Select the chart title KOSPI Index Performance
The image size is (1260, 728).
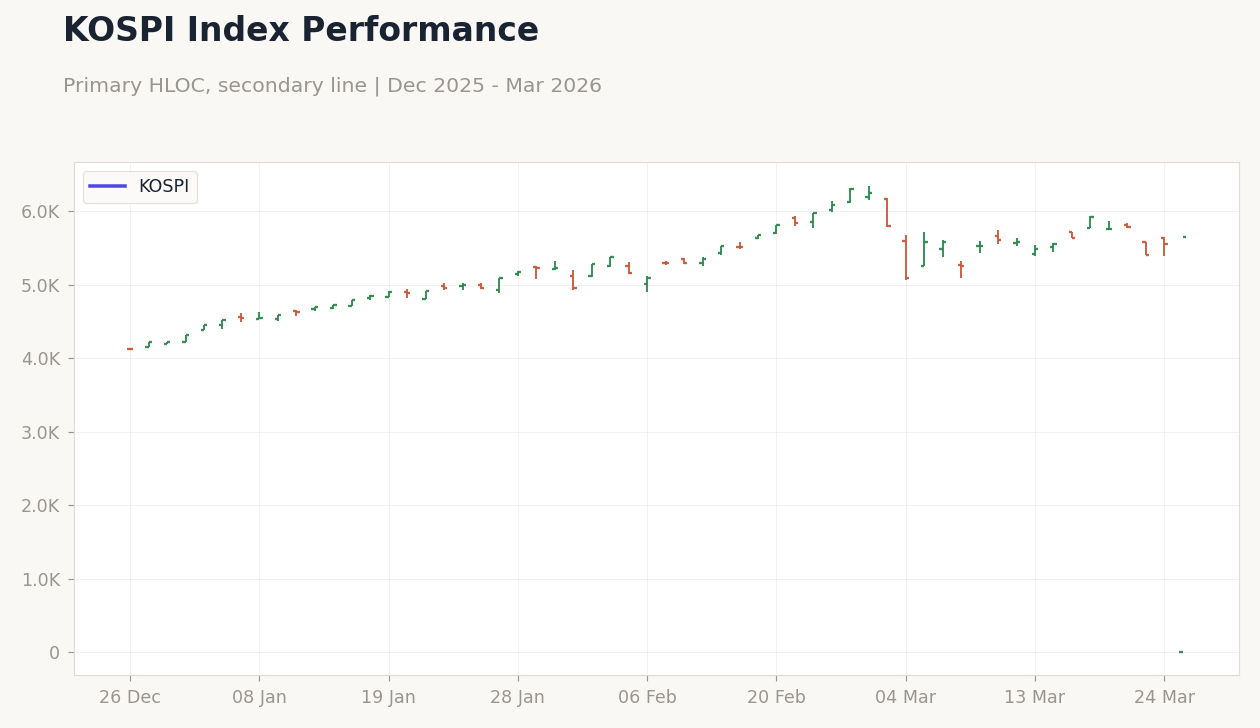point(301,31)
